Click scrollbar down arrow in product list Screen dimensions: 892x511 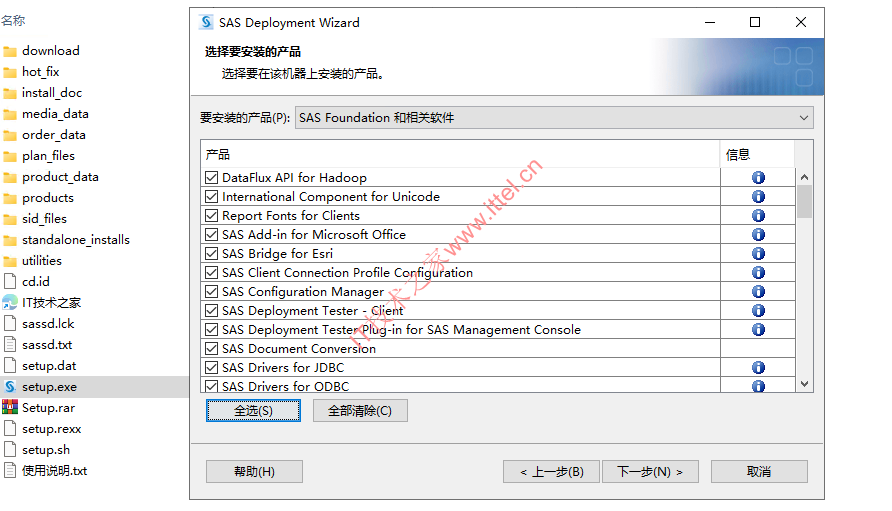coord(804,384)
